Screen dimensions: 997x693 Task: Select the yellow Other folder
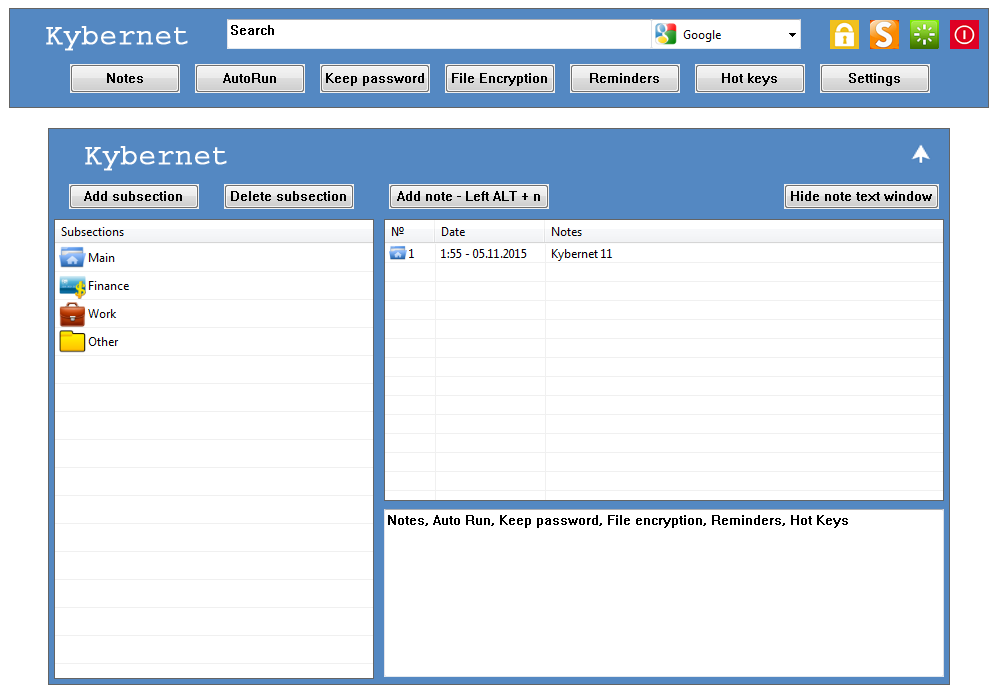[x=72, y=342]
